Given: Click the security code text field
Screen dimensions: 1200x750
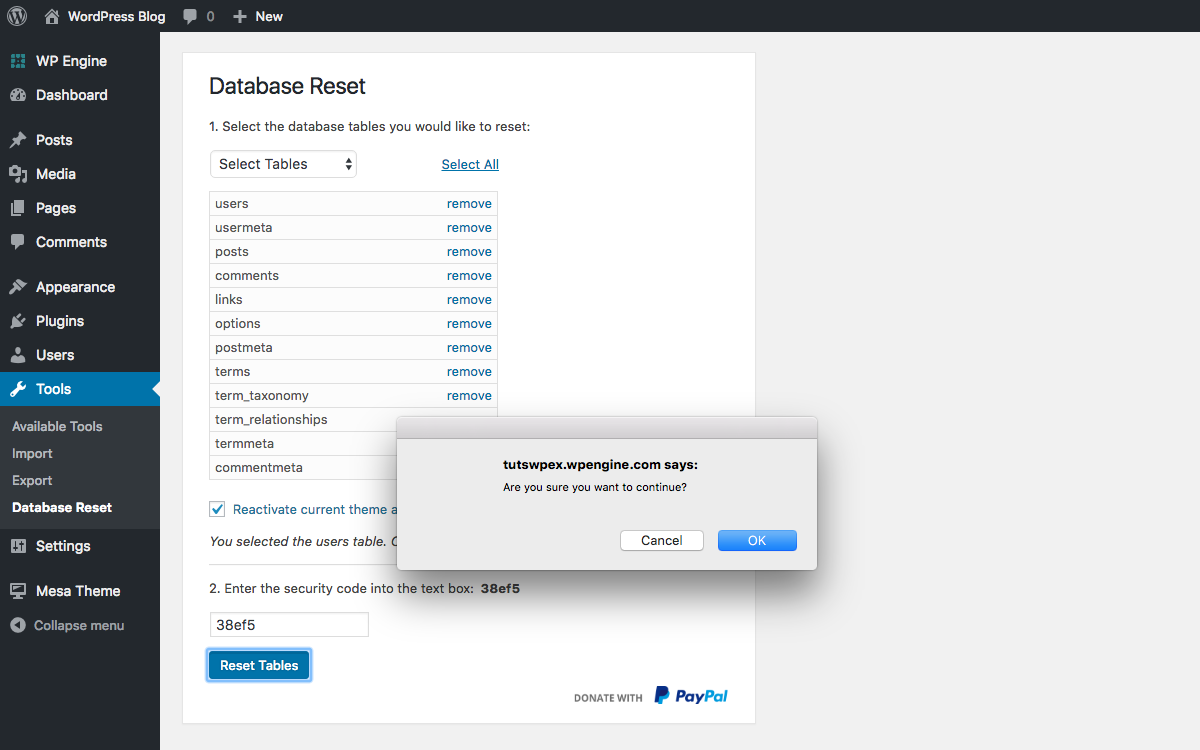Looking at the screenshot, I should [x=289, y=625].
